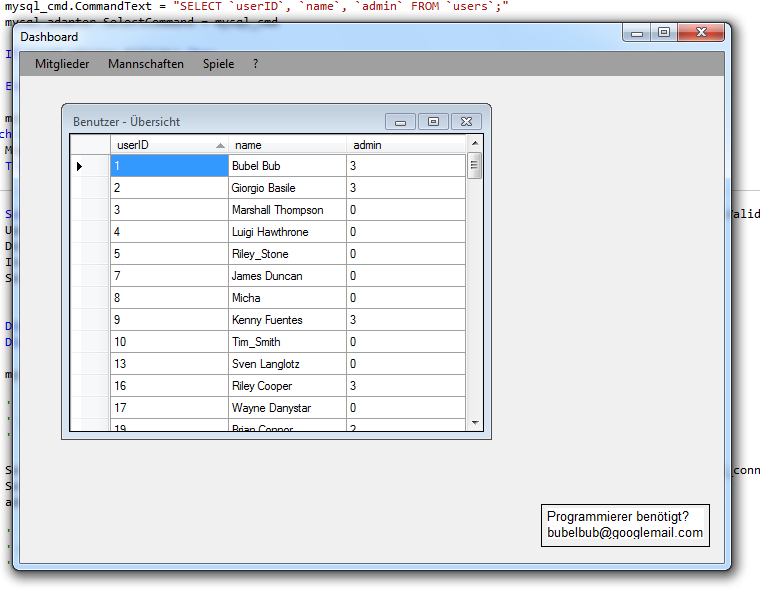
Task: Open the Mannschaften menu
Action: point(146,64)
